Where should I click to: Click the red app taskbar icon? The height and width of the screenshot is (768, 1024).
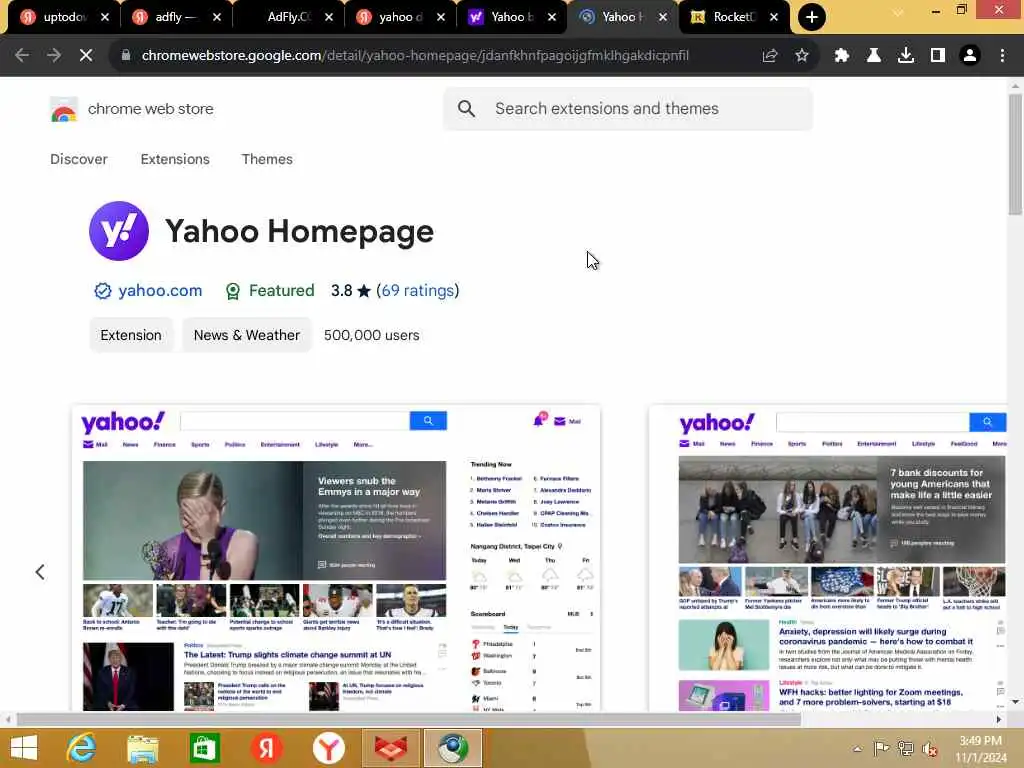[x=391, y=748]
